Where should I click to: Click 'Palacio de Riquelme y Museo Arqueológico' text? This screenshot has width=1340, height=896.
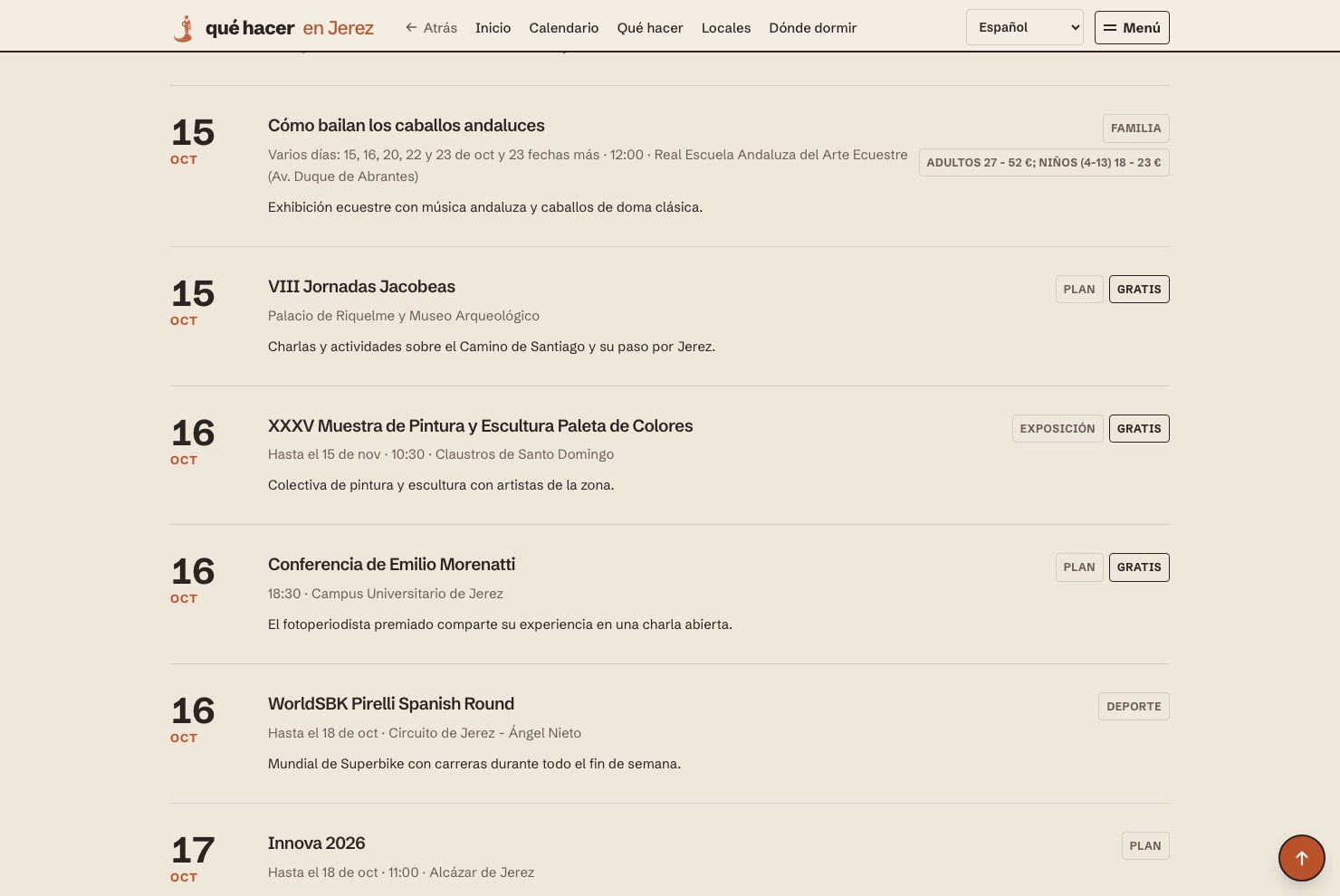404,316
